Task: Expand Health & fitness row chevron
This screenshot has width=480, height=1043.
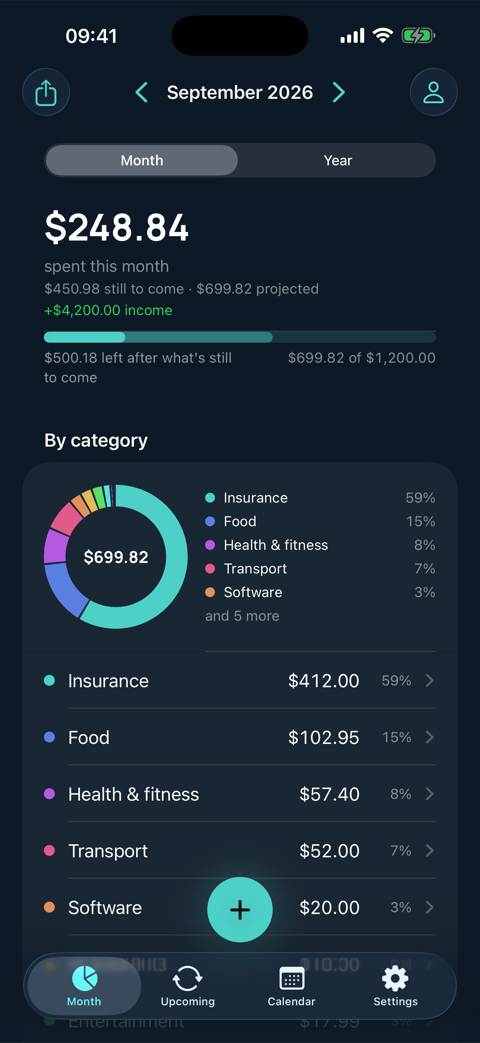Action: coord(429,794)
